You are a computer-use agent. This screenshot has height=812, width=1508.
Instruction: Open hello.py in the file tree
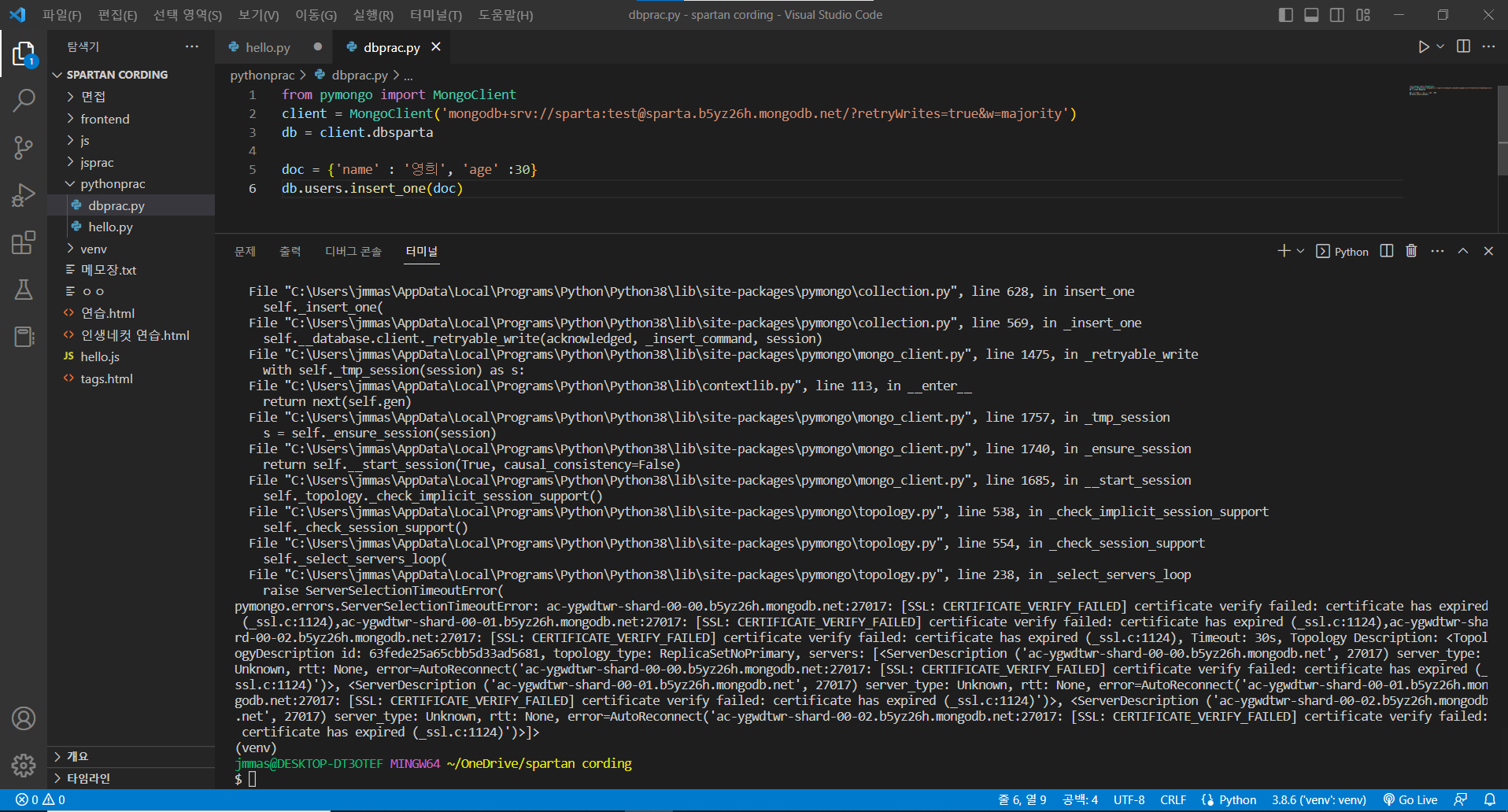[131, 227]
